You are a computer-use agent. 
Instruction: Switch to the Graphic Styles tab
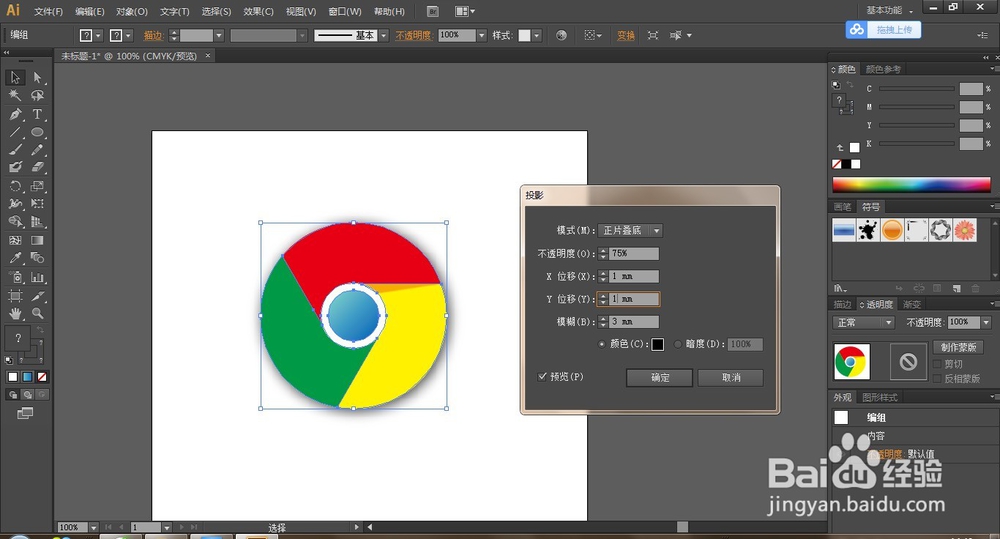(879, 397)
